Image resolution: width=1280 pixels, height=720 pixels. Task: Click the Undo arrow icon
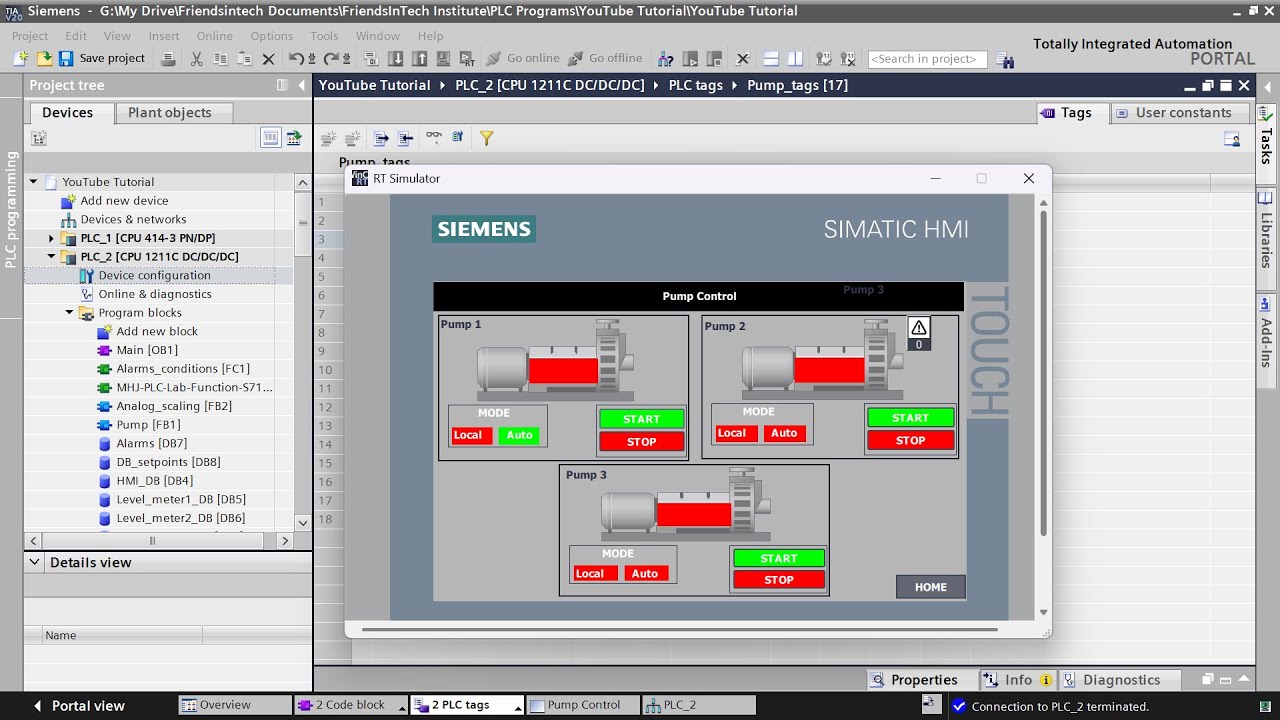[297, 59]
